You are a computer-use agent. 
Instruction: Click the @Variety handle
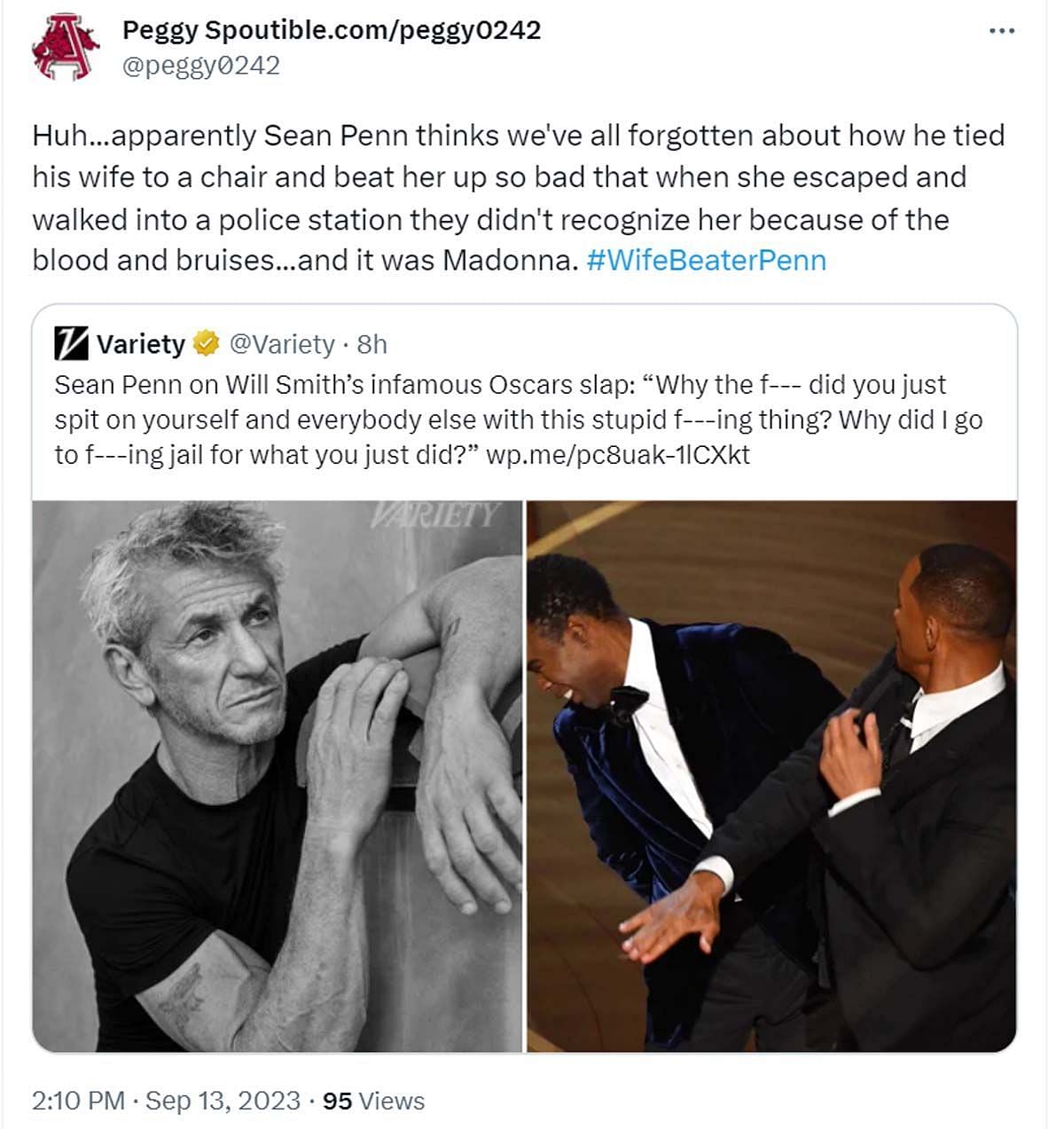(x=282, y=344)
